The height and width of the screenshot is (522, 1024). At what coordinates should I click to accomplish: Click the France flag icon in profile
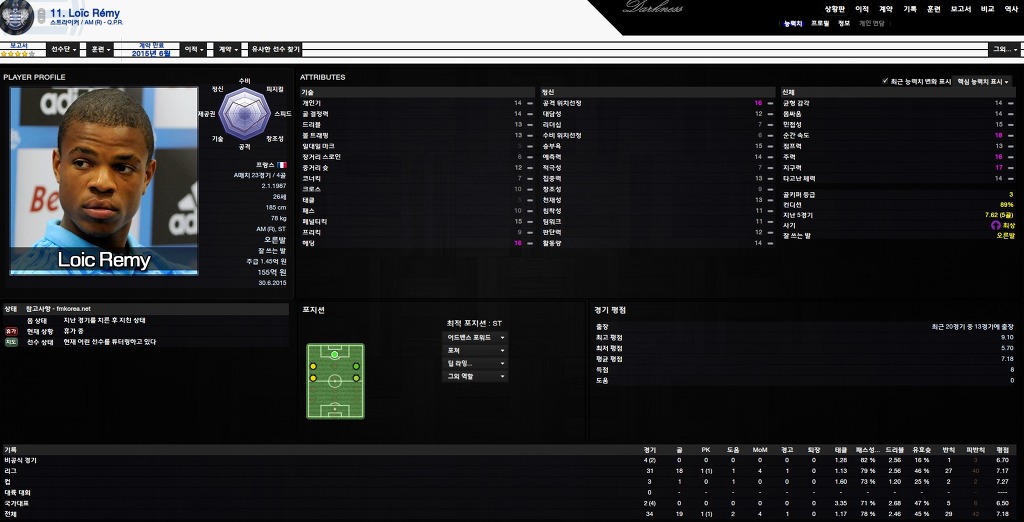coord(281,165)
